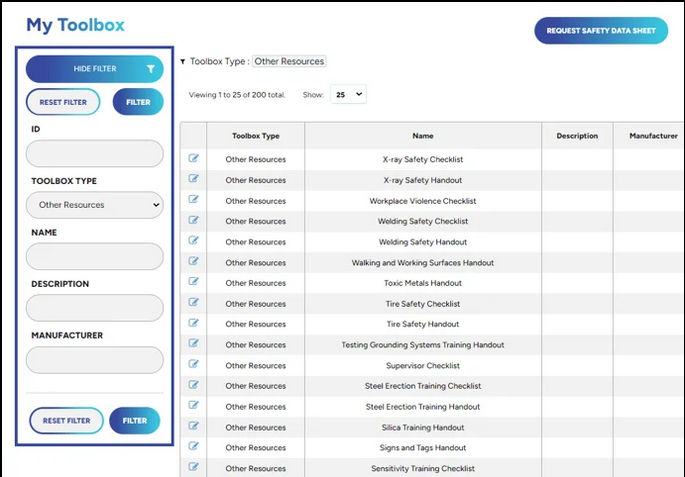The width and height of the screenshot is (685, 477).
Task: Sort by the Toolbox Type column header
Action: pos(255,136)
